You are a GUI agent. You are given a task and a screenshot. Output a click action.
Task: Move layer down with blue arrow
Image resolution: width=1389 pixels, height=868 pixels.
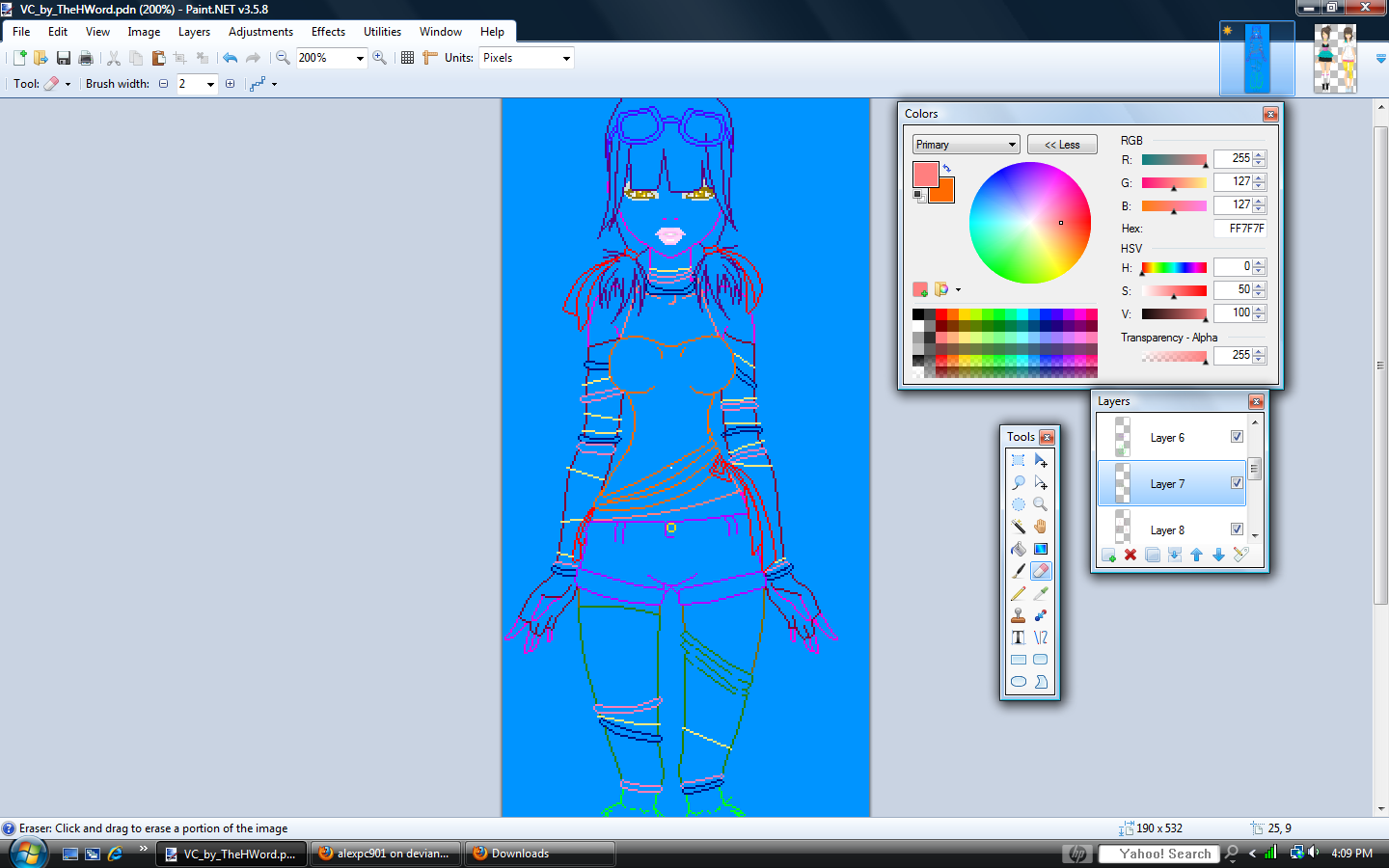(x=1219, y=555)
